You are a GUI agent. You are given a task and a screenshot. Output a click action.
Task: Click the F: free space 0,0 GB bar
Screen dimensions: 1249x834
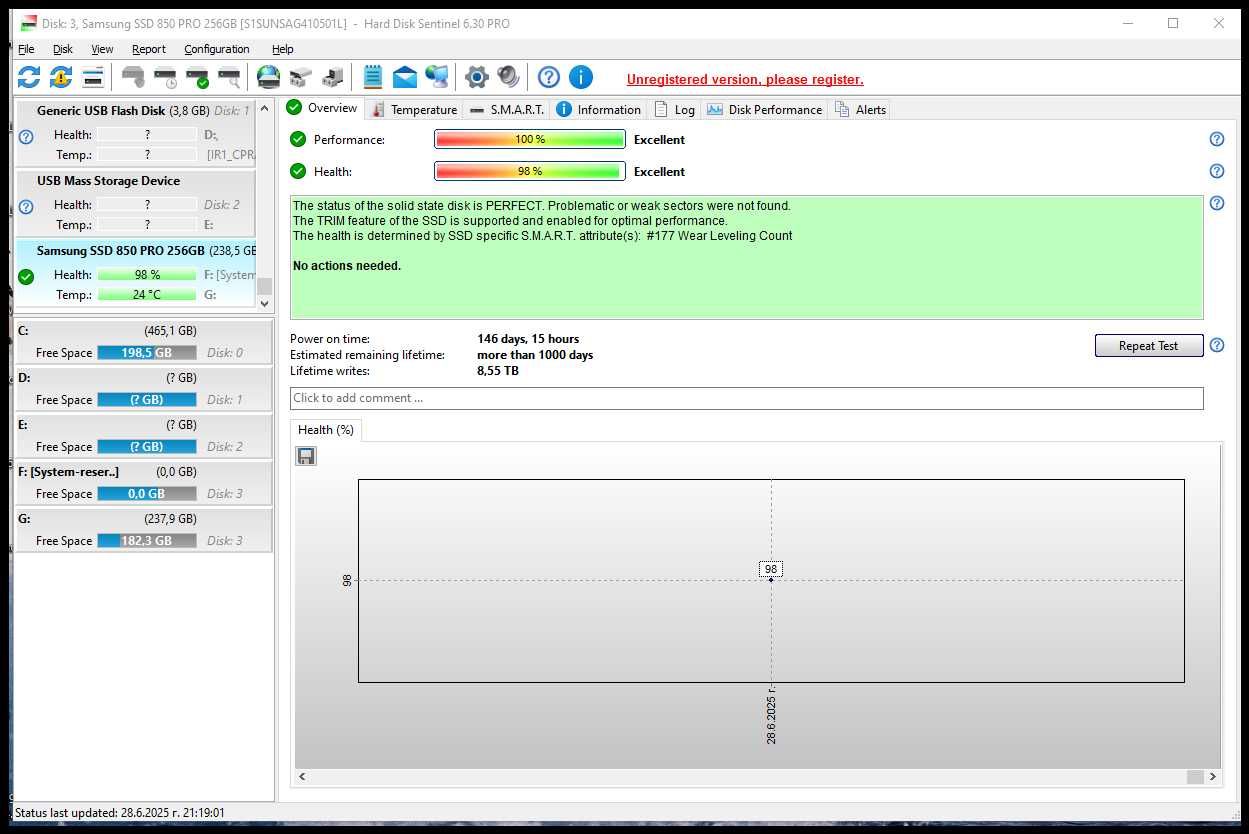point(147,494)
